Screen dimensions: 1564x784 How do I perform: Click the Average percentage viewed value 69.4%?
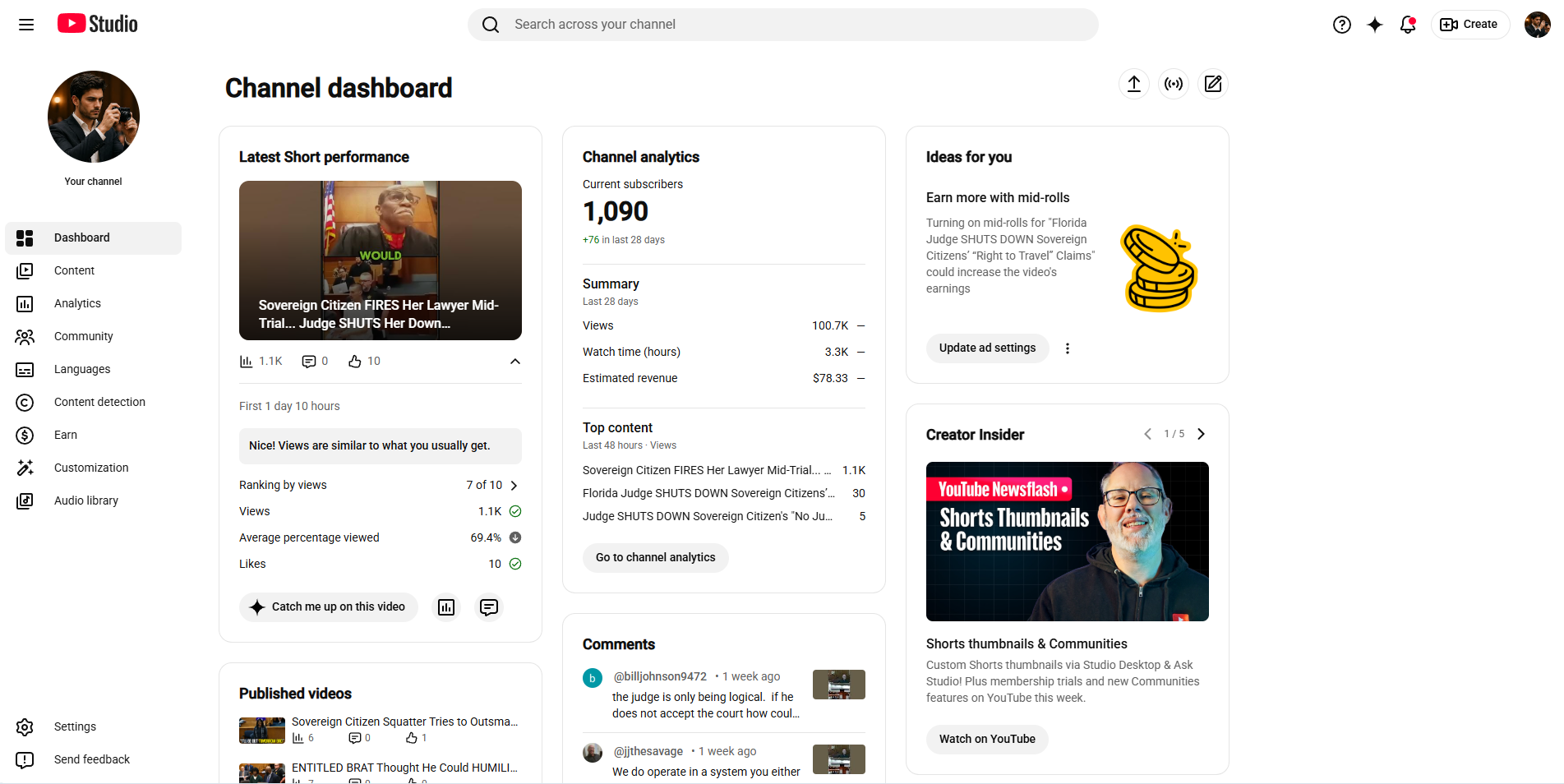click(486, 538)
